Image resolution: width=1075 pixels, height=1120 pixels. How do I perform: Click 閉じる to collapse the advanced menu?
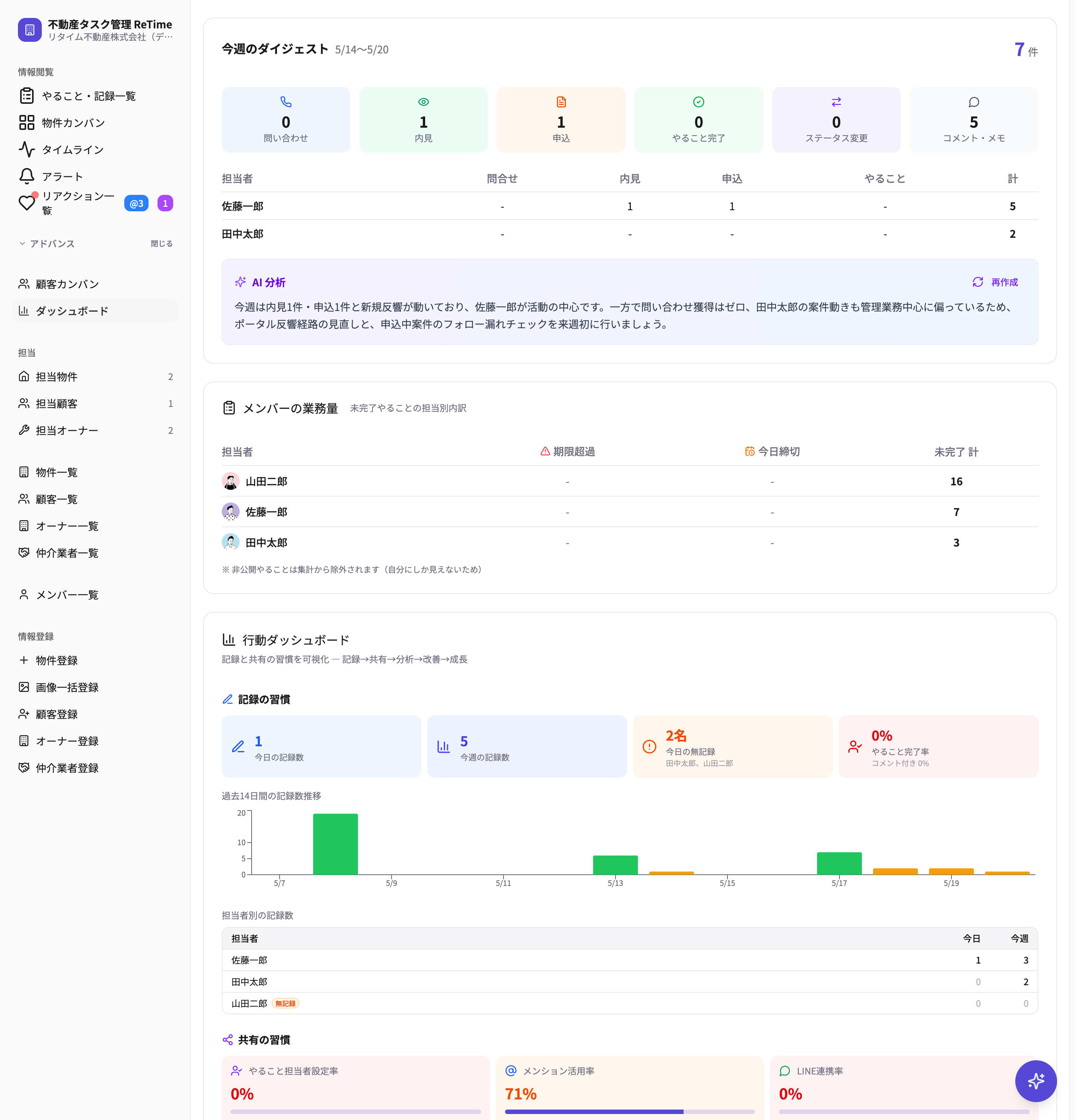tap(162, 243)
